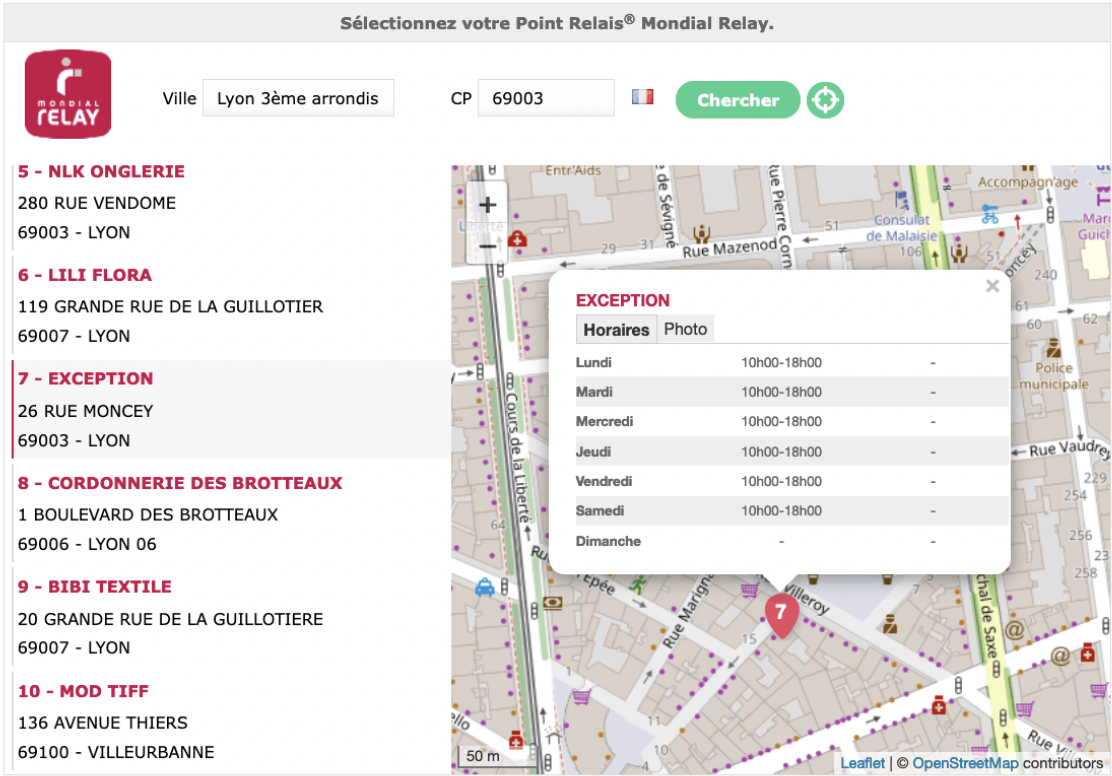Click the Jeudi hours row

(792, 451)
